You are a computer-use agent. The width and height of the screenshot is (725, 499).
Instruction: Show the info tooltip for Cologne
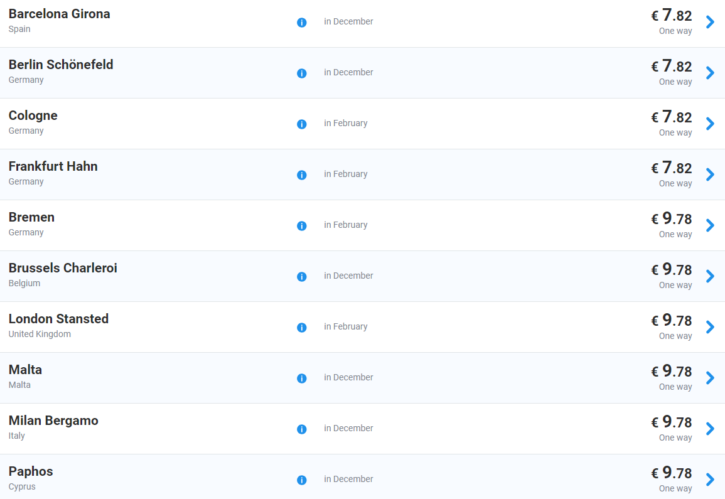point(301,124)
